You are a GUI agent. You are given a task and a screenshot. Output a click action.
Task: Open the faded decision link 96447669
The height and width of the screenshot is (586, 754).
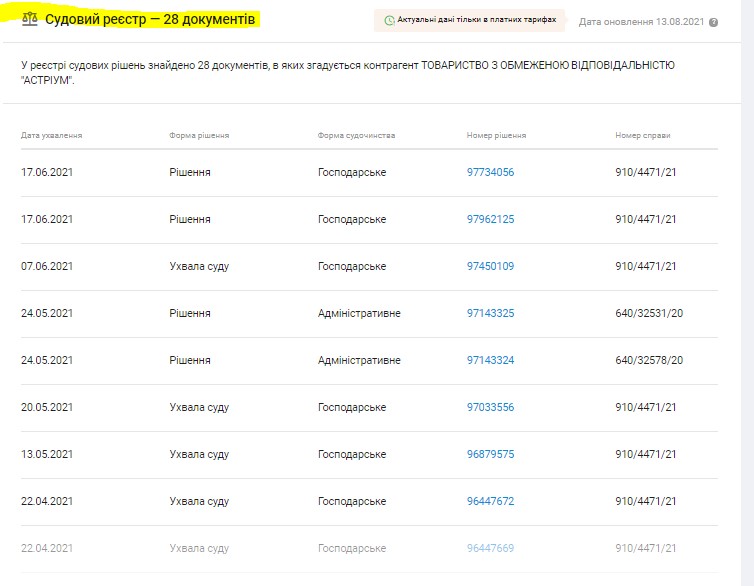click(490, 548)
